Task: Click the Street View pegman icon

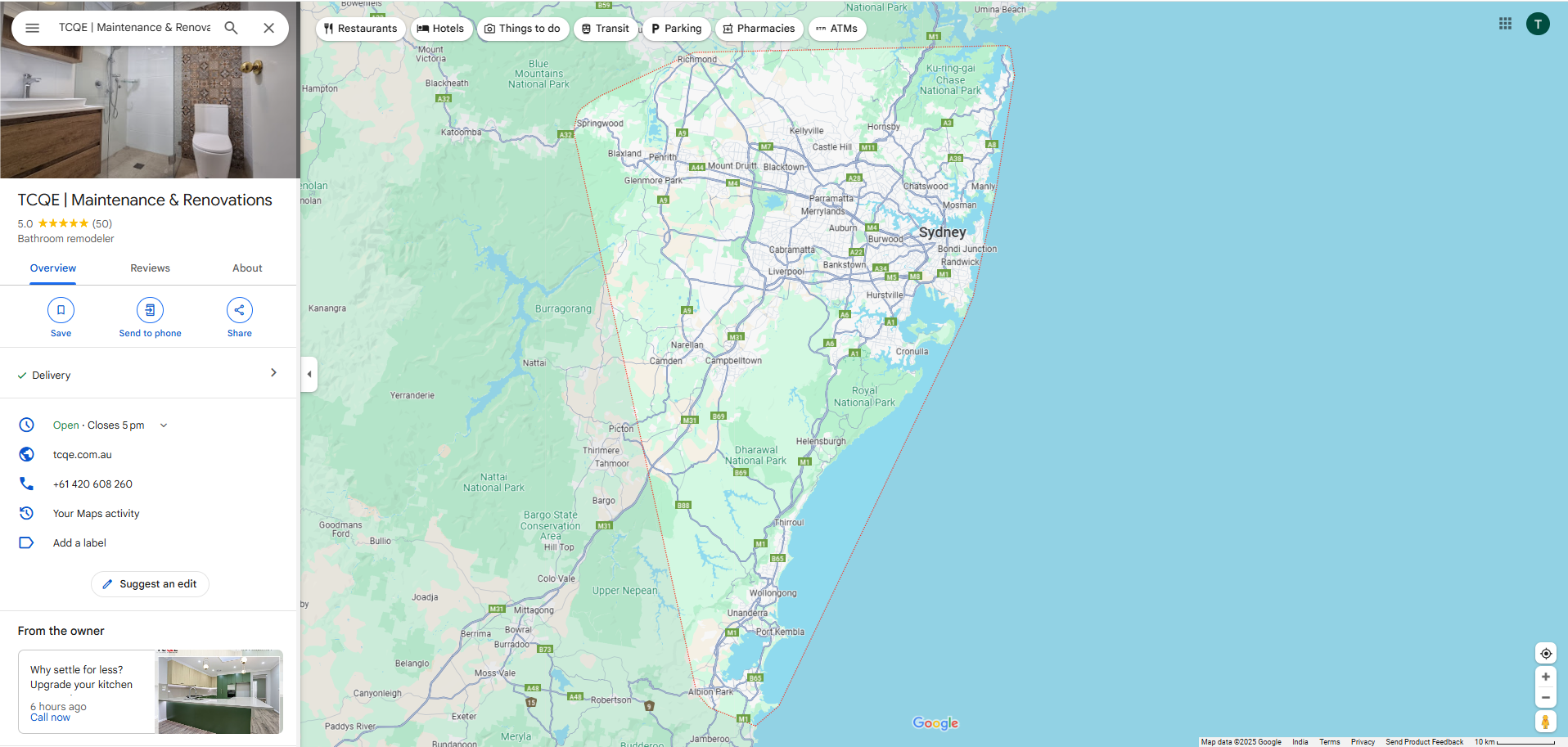Action: [1545, 722]
